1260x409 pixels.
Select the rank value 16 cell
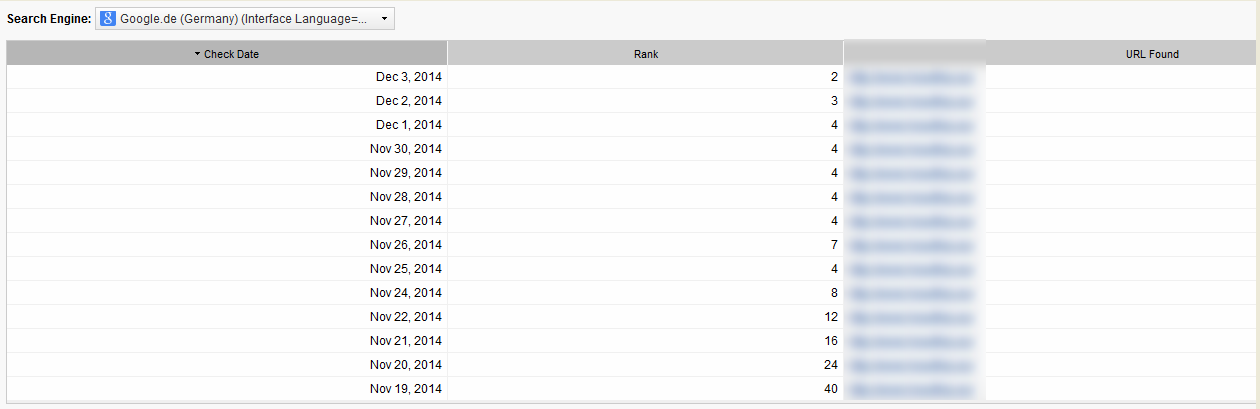coord(830,341)
